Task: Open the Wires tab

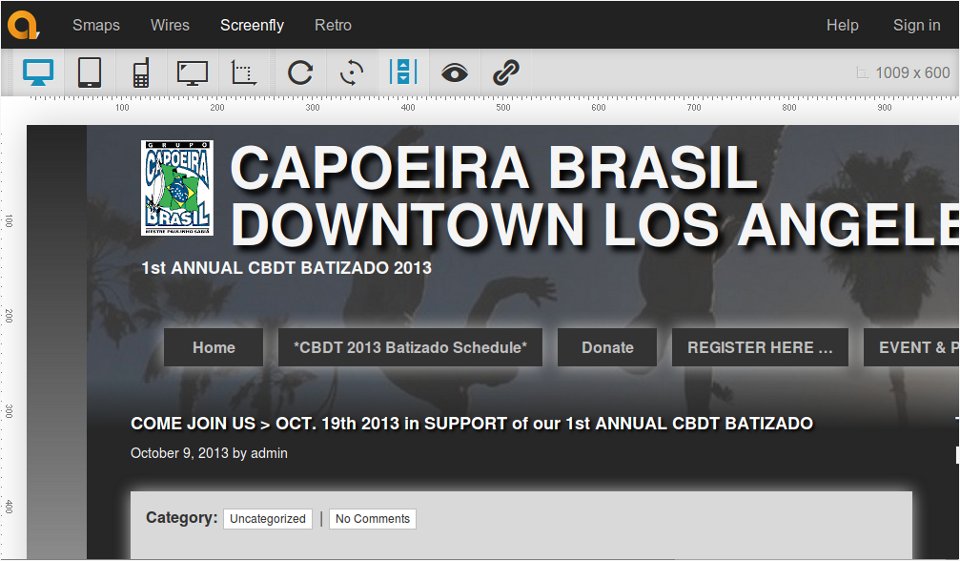Action: [170, 25]
